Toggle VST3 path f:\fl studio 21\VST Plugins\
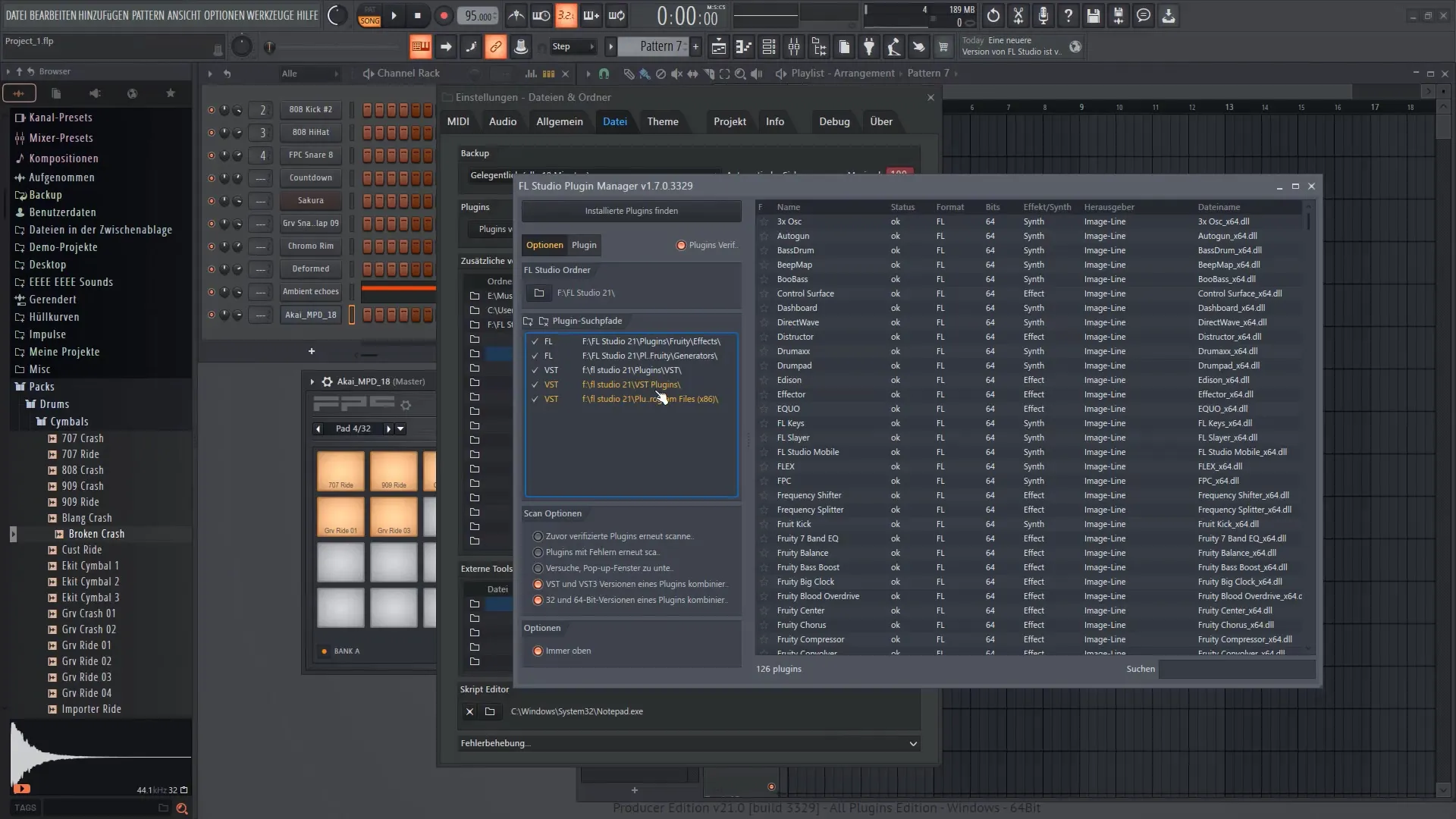This screenshot has width=1456, height=819. pyautogui.click(x=533, y=384)
